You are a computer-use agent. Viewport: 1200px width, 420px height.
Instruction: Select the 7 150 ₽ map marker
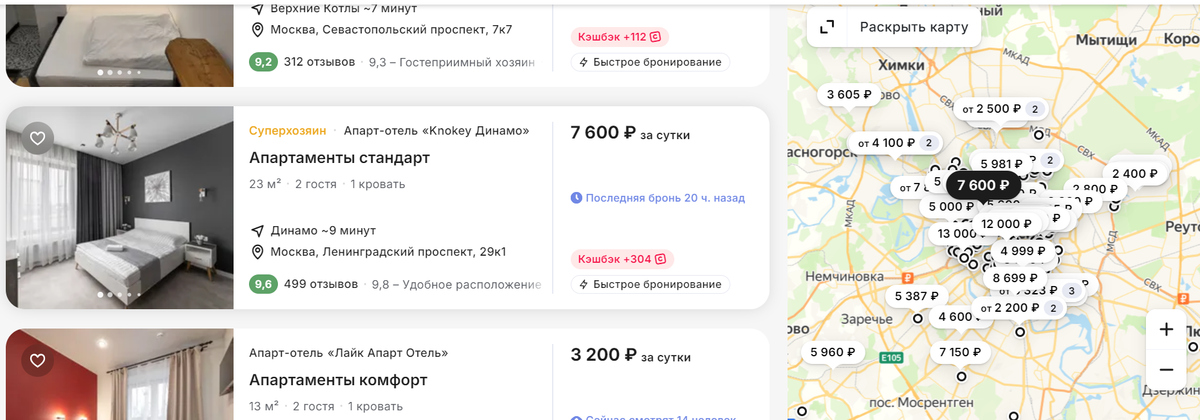coord(961,352)
